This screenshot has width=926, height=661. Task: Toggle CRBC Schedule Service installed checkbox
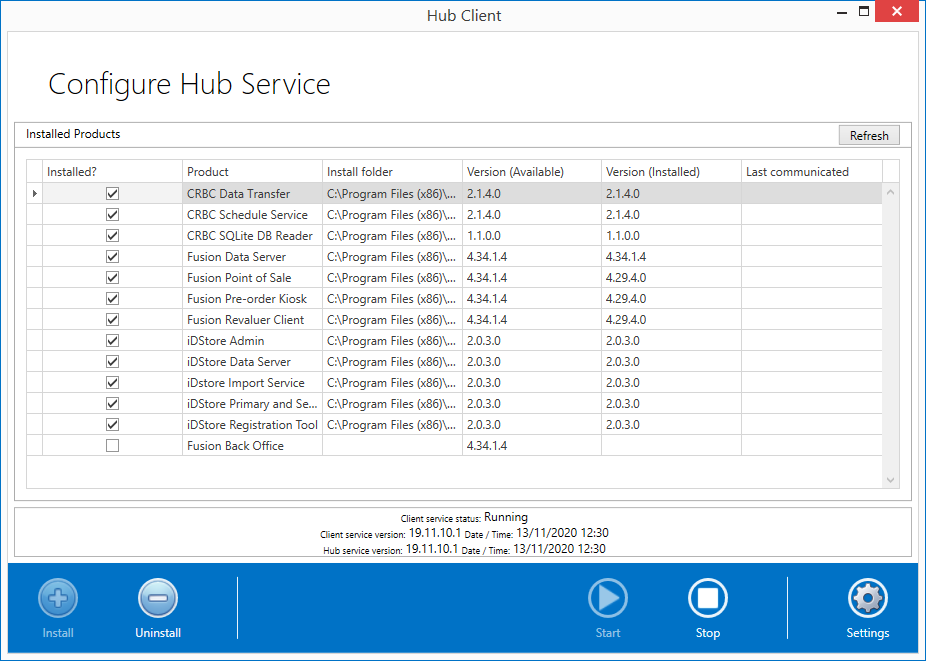tap(112, 214)
